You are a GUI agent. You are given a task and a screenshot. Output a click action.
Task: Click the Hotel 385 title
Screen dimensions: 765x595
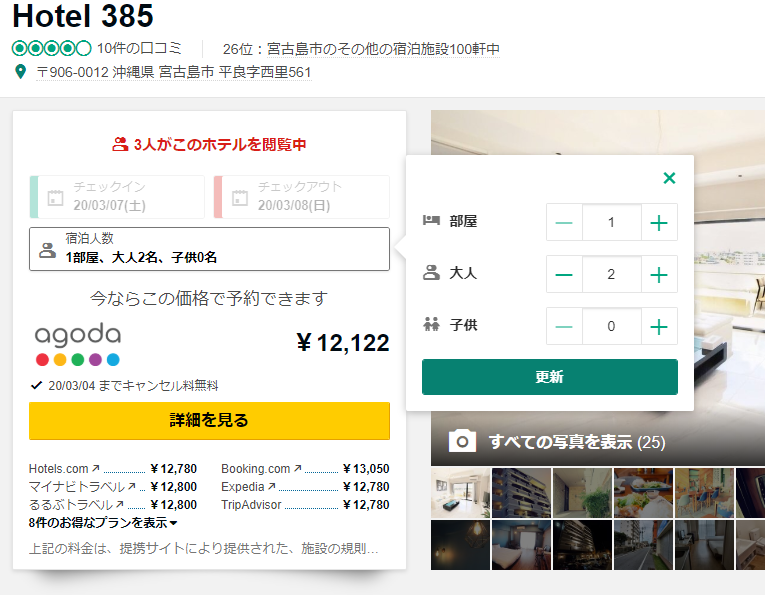tap(82, 16)
